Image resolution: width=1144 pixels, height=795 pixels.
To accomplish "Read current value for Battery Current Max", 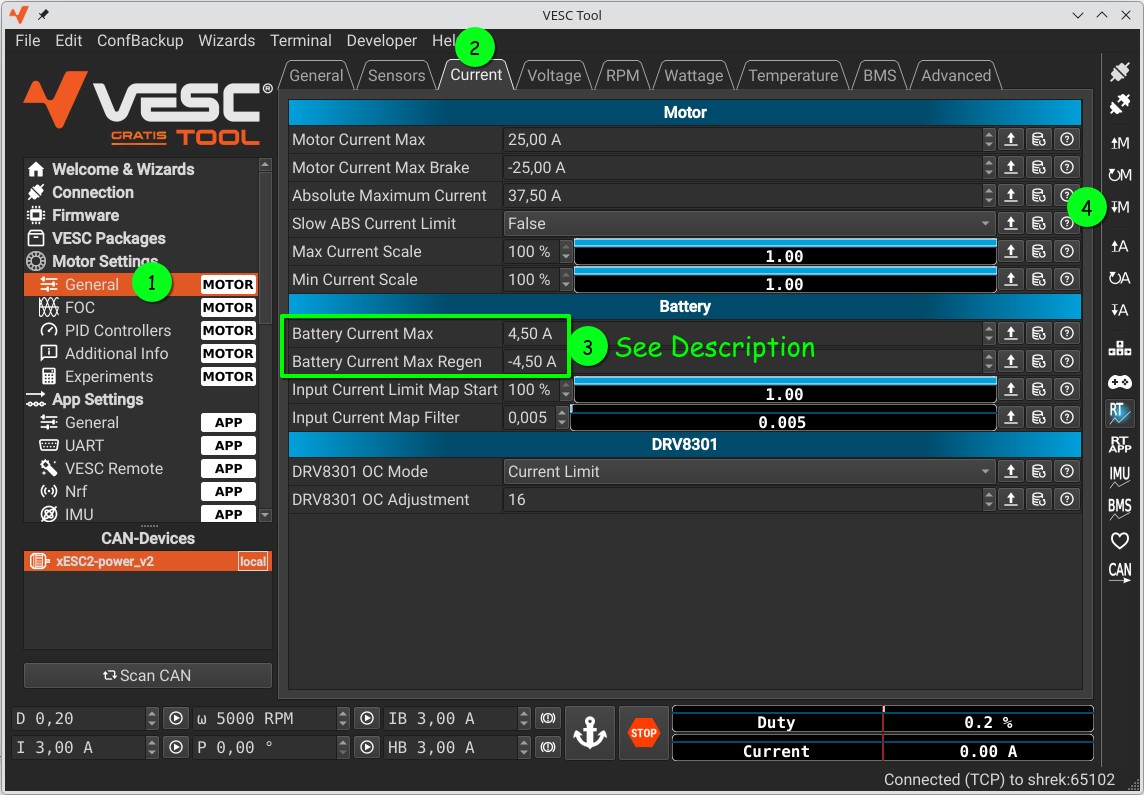I will point(1010,333).
